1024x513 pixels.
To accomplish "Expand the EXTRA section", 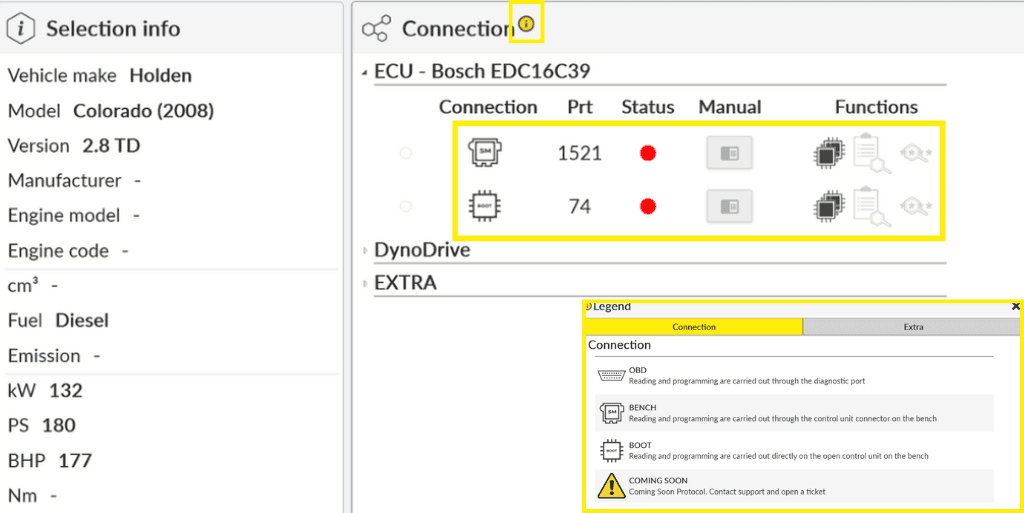I will click(364, 284).
